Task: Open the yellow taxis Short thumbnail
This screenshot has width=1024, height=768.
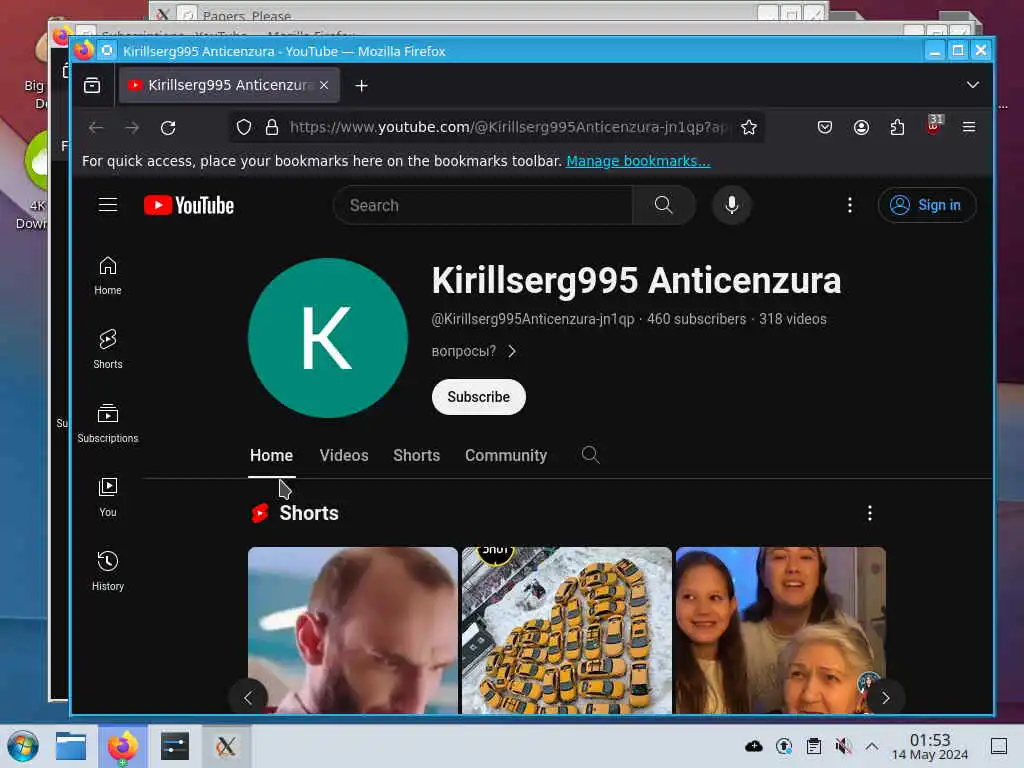Action: (567, 630)
